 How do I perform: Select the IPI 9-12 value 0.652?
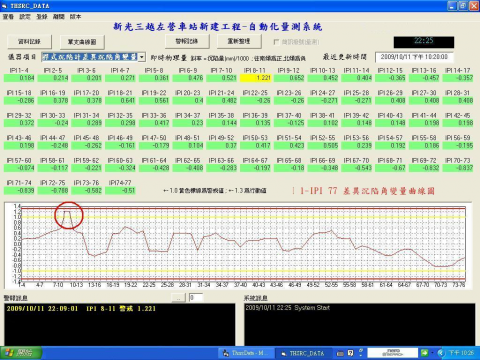(x=289, y=78)
